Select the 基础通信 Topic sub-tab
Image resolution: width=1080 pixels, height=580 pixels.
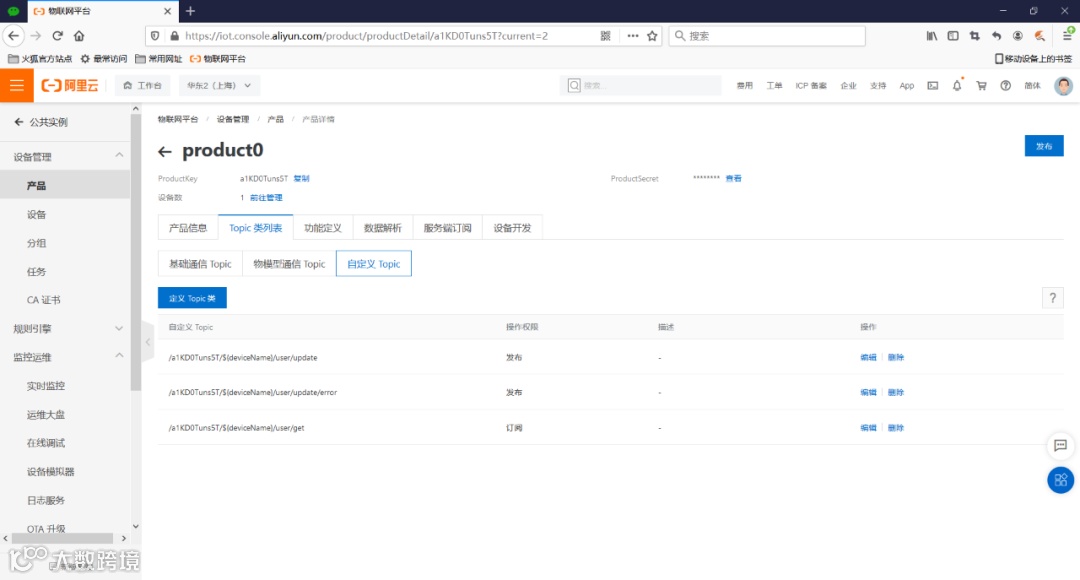[200, 264]
